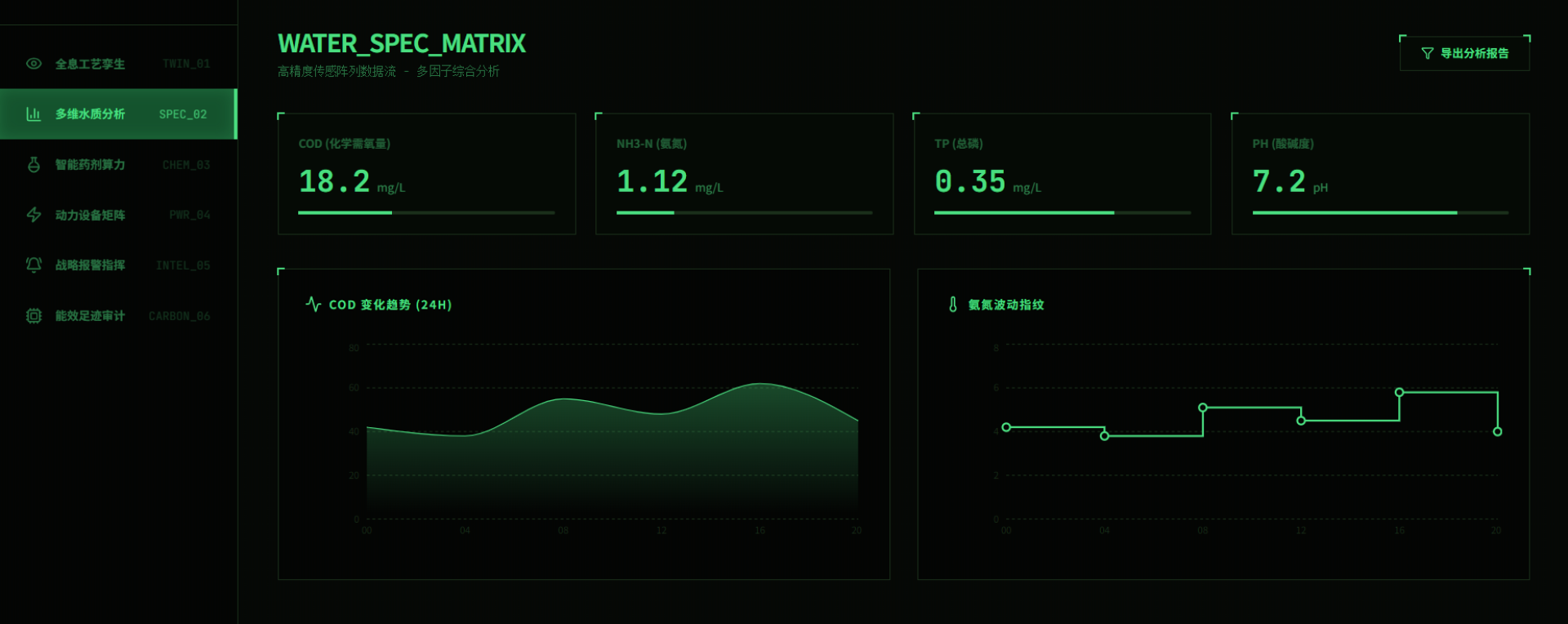Click the PH 7.2 level progress bar

click(x=1379, y=212)
